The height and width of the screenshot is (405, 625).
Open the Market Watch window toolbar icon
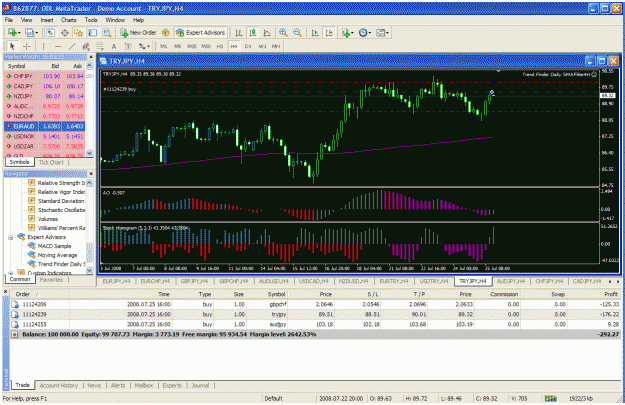(50, 33)
